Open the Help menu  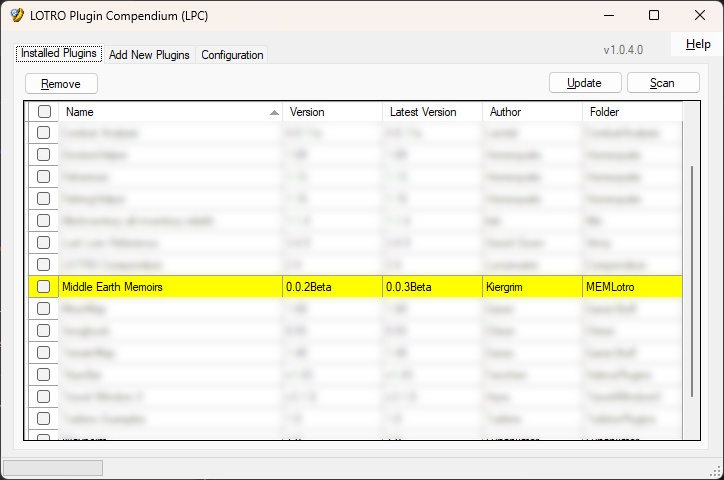(698, 44)
